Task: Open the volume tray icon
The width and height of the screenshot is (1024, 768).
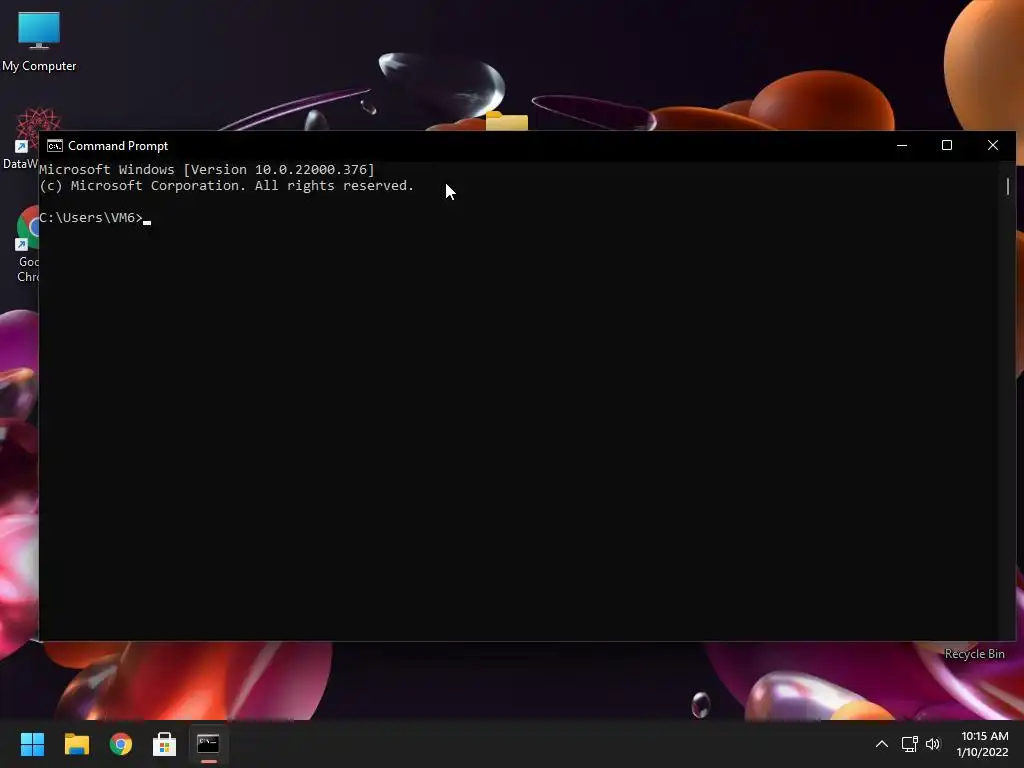Action: pos(933,744)
